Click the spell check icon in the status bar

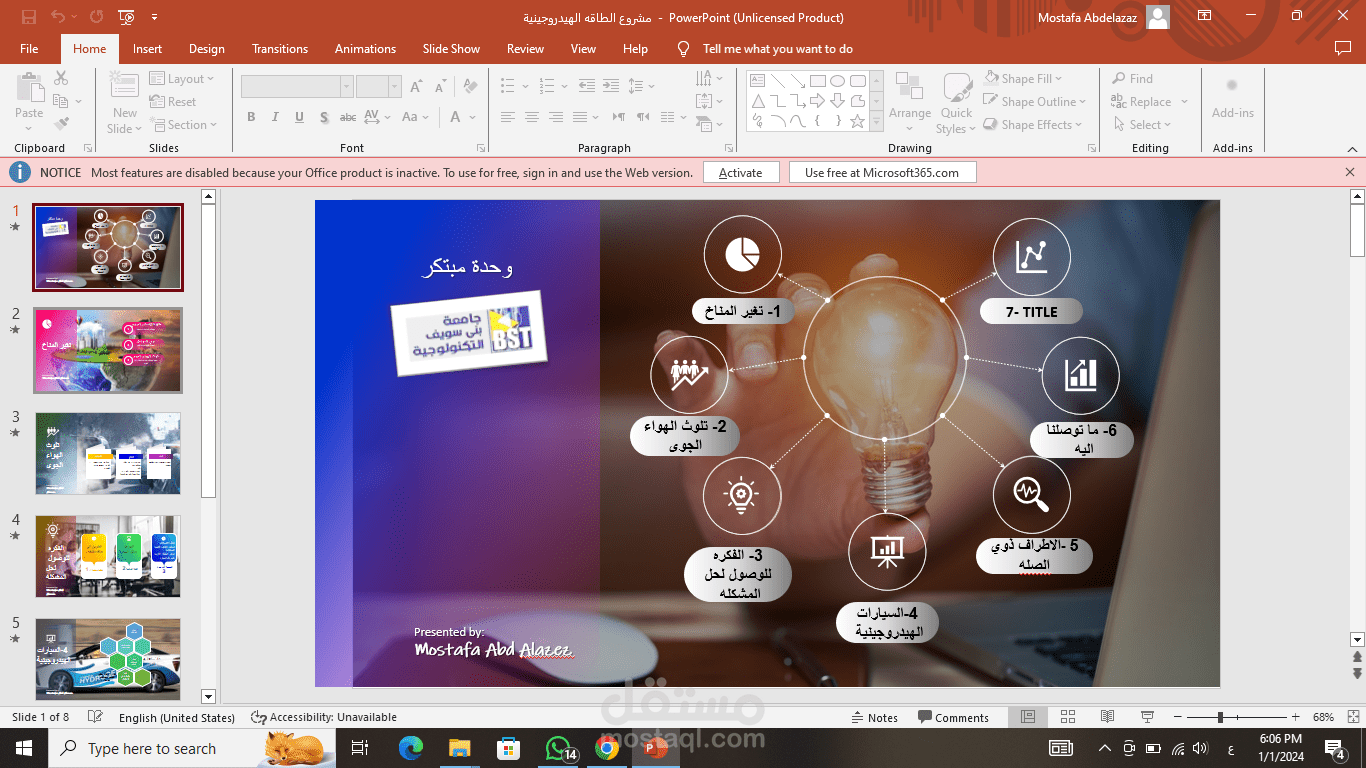tap(95, 717)
